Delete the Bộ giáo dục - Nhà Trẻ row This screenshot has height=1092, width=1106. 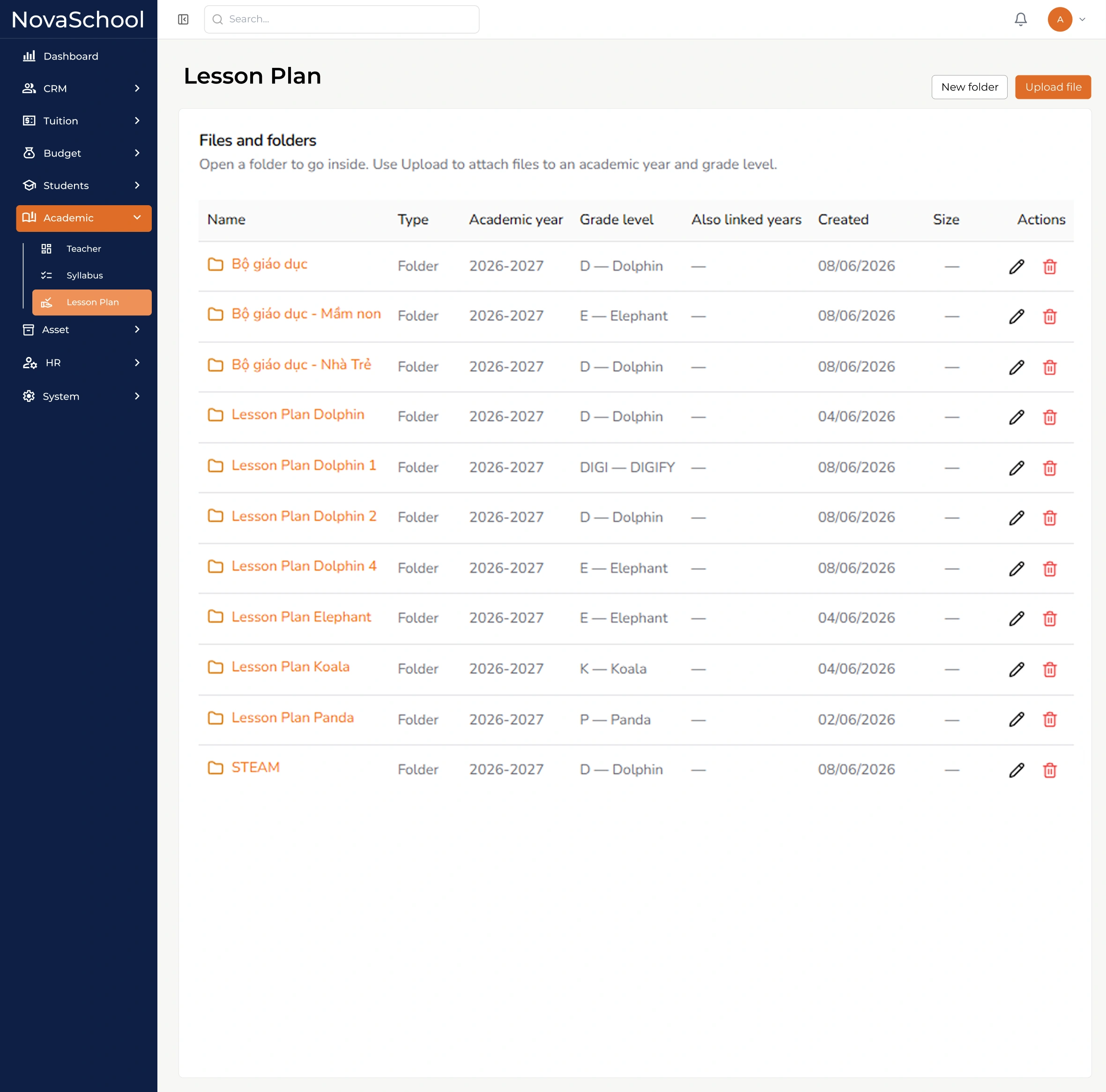pyautogui.click(x=1049, y=368)
